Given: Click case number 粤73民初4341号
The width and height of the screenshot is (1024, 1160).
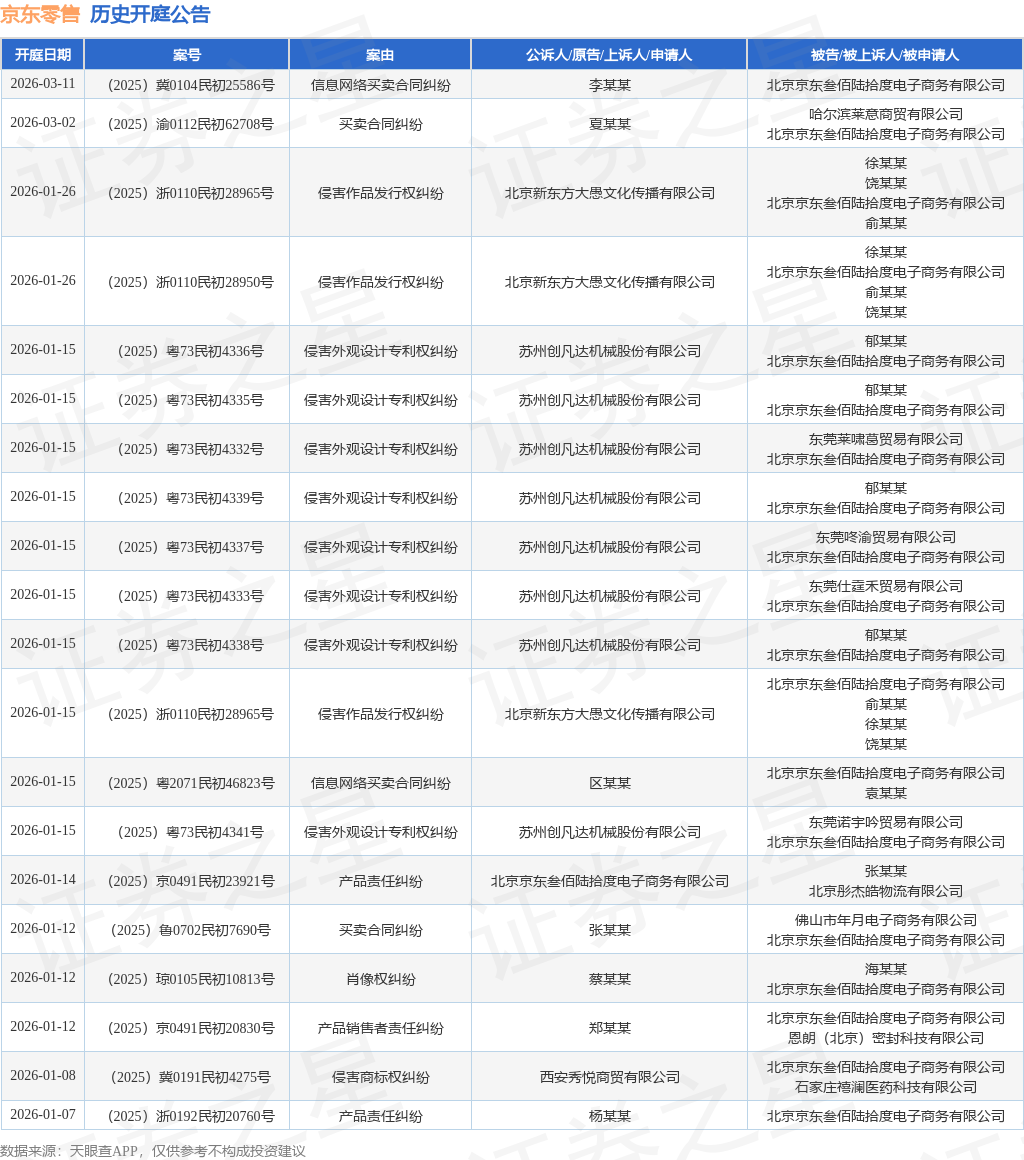Looking at the screenshot, I should [x=191, y=832].
